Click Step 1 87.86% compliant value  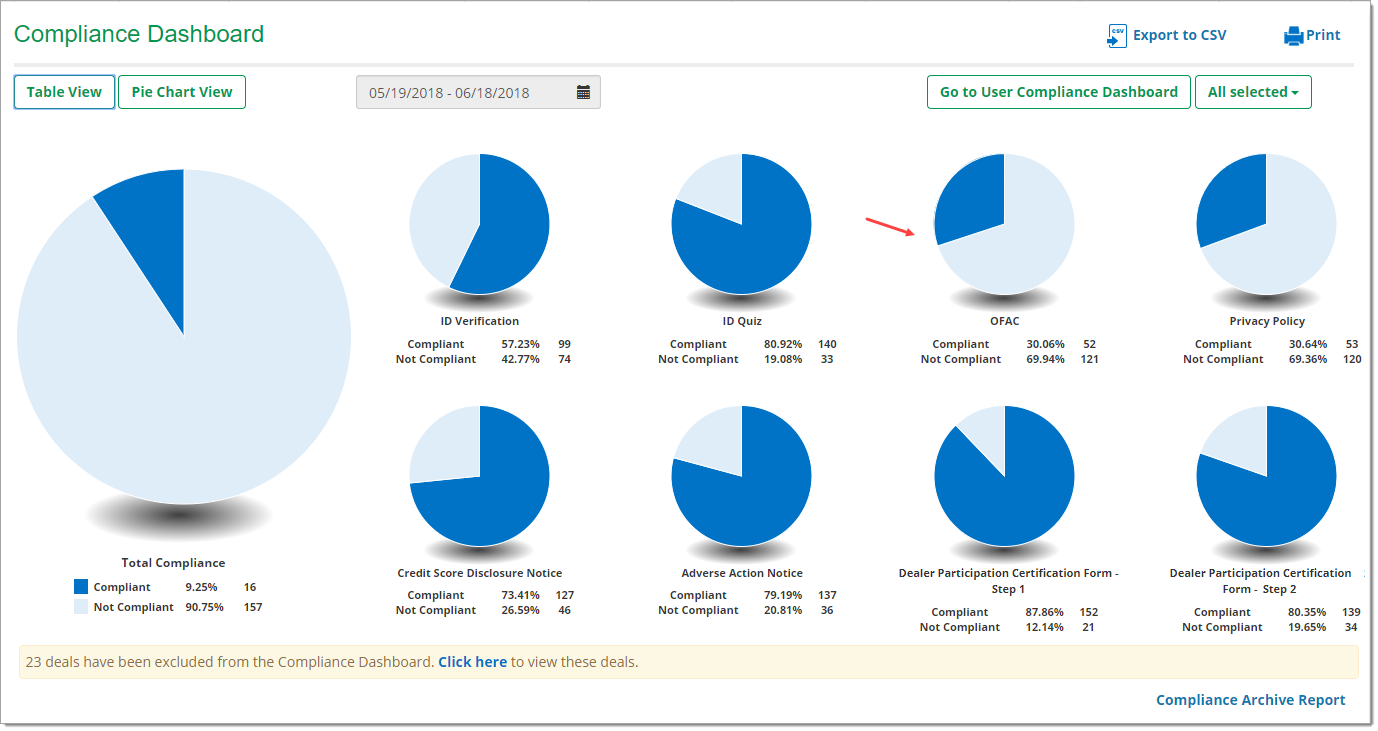pyautogui.click(x=1045, y=612)
